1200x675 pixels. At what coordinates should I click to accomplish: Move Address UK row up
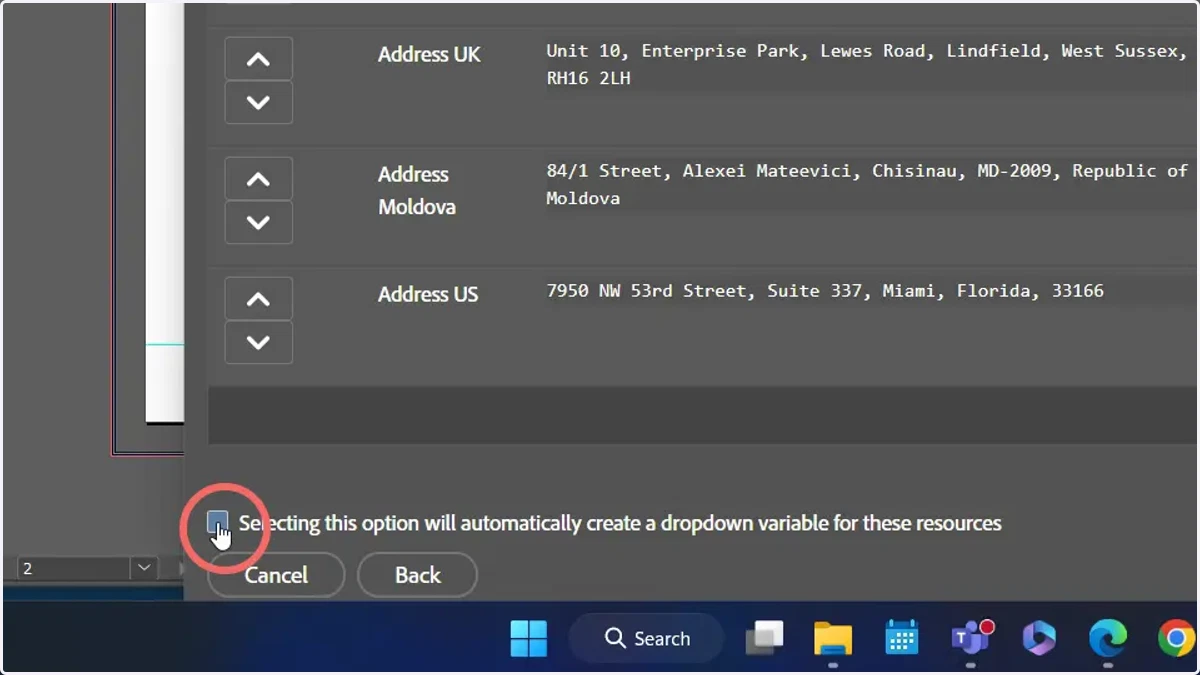[x=258, y=59]
